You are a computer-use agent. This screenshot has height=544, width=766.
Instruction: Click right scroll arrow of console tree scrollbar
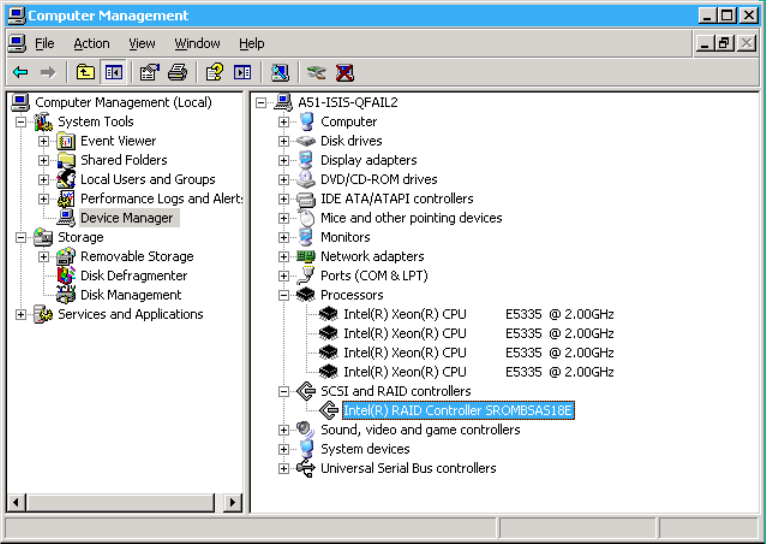pyautogui.click(x=233, y=502)
